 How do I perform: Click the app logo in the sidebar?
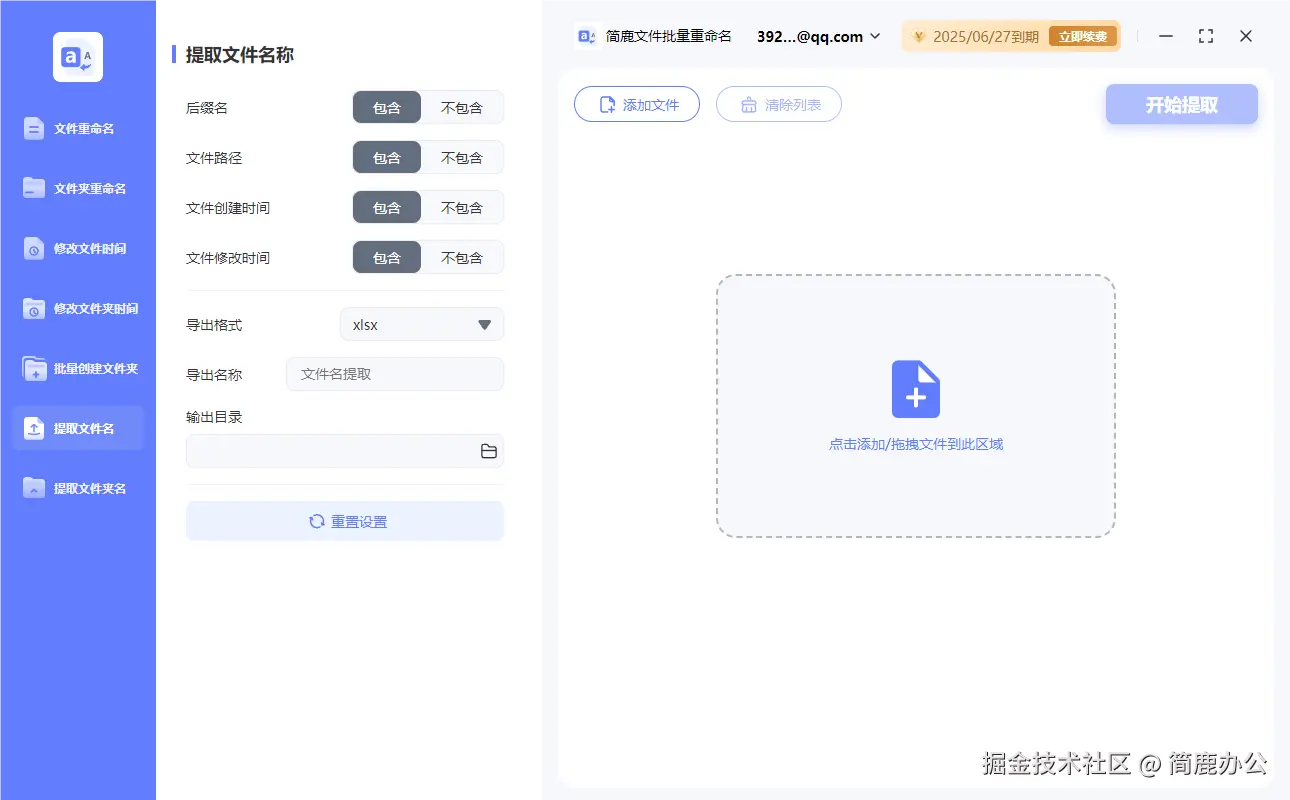tap(77, 57)
